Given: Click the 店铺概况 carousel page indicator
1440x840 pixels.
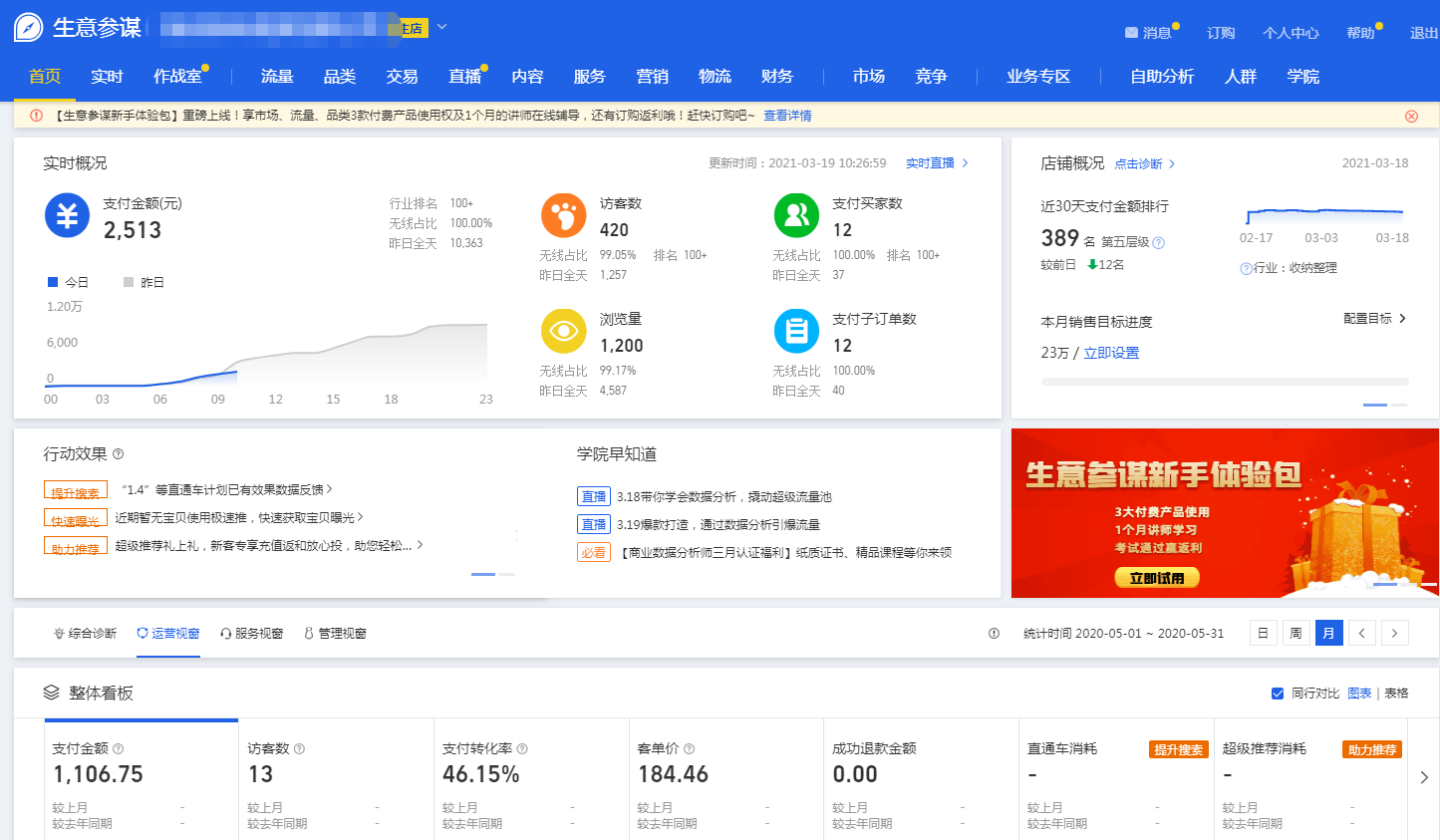Looking at the screenshot, I should click(1385, 405).
